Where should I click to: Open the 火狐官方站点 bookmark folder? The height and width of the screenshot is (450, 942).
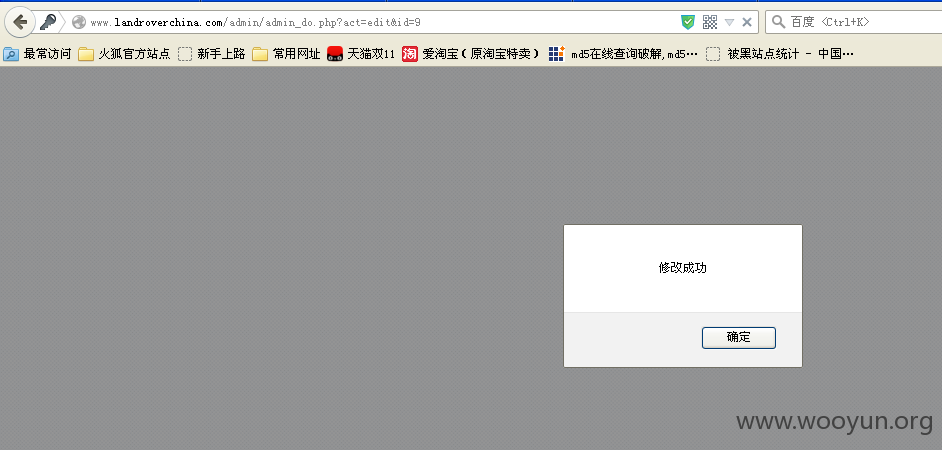click(124, 54)
